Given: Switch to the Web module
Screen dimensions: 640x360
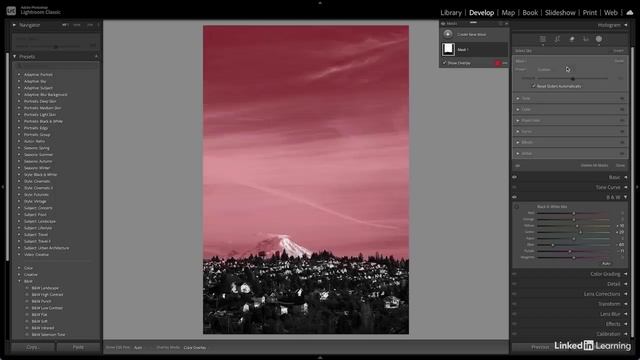Looking at the screenshot, I should point(611,13).
